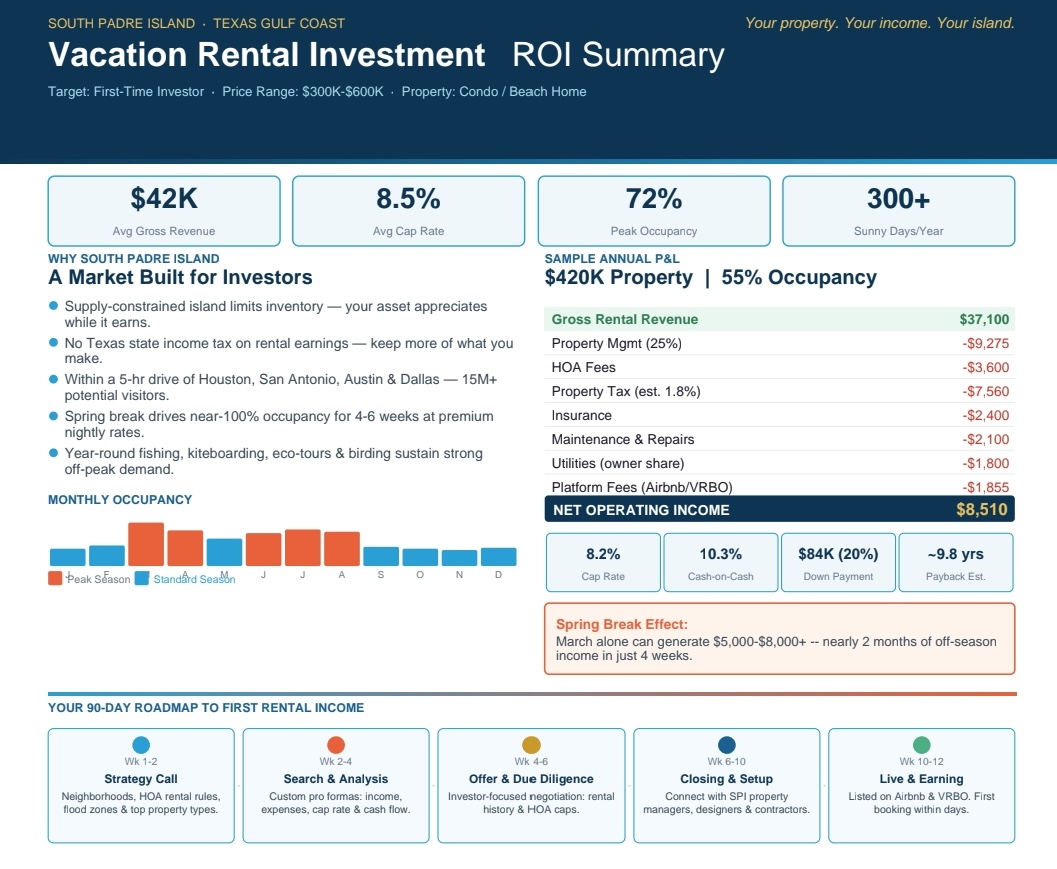
Task: Click the 10.3% Cash-on-Cash tile
Action: [x=721, y=562]
